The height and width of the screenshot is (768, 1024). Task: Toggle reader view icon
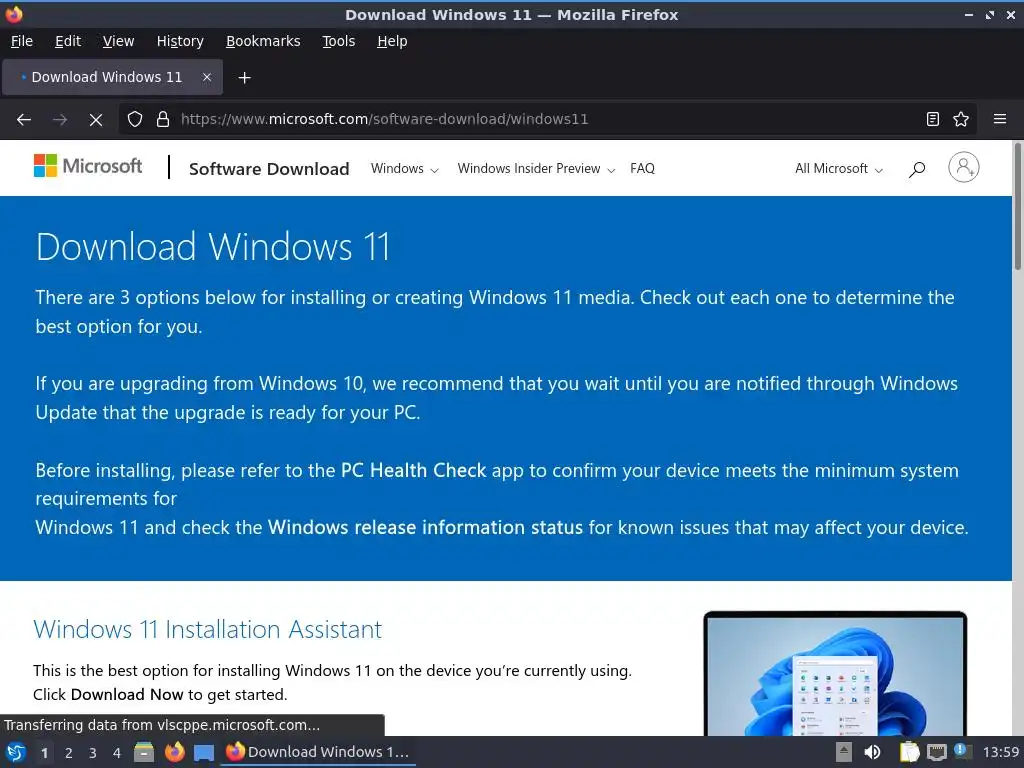(933, 119)
